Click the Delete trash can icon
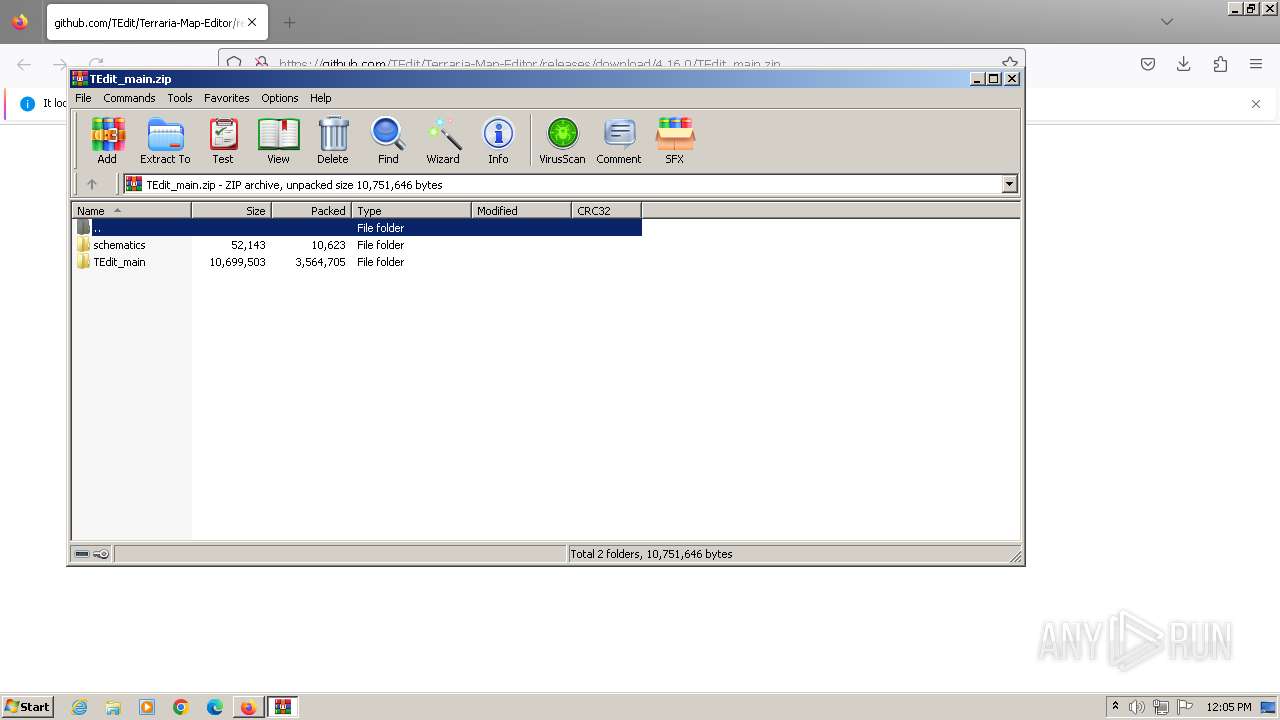1280x720 pixels. (333, 140)
